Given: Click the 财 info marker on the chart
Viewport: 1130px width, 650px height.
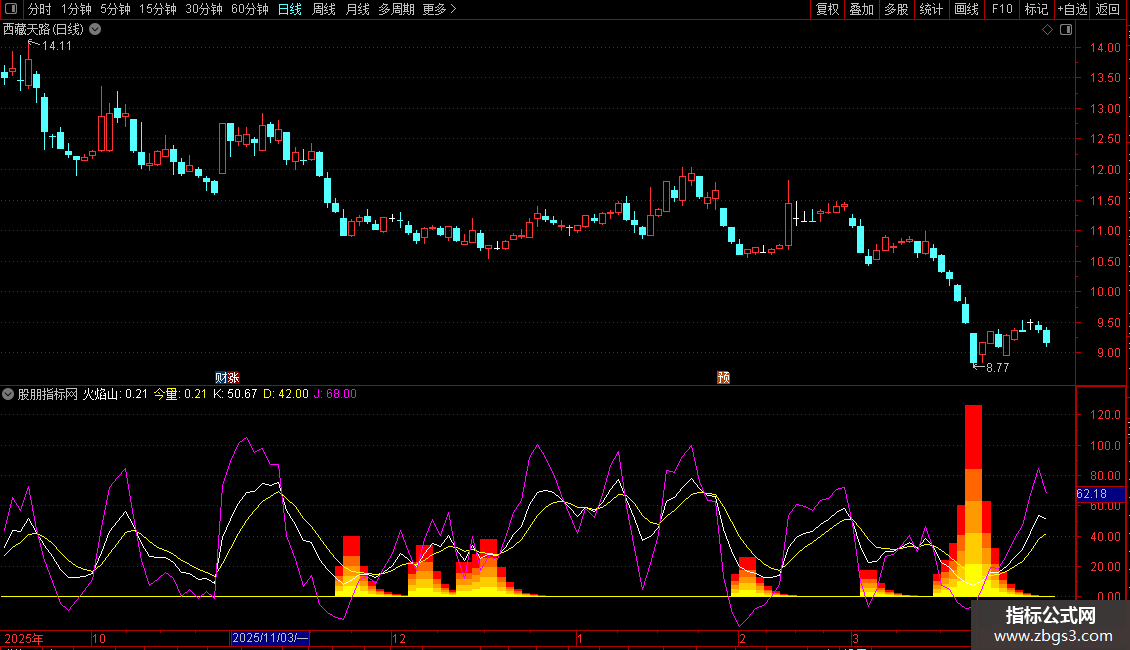Looking at the screenshot, I should (x=221, y=378).
